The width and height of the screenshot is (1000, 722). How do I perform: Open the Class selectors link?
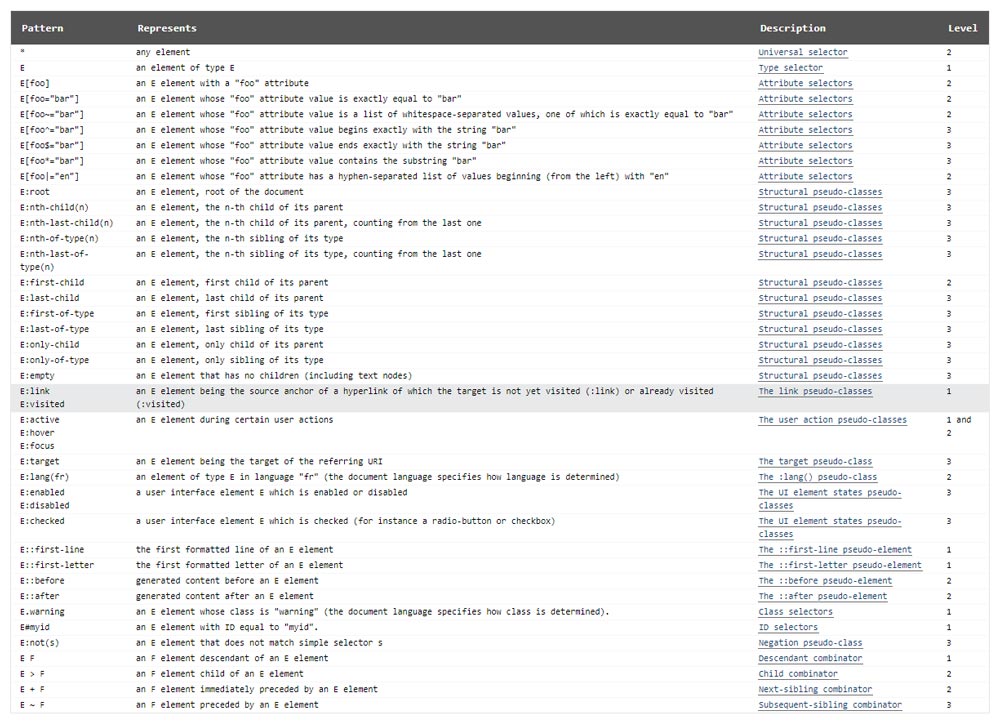(x=794, y=611)
